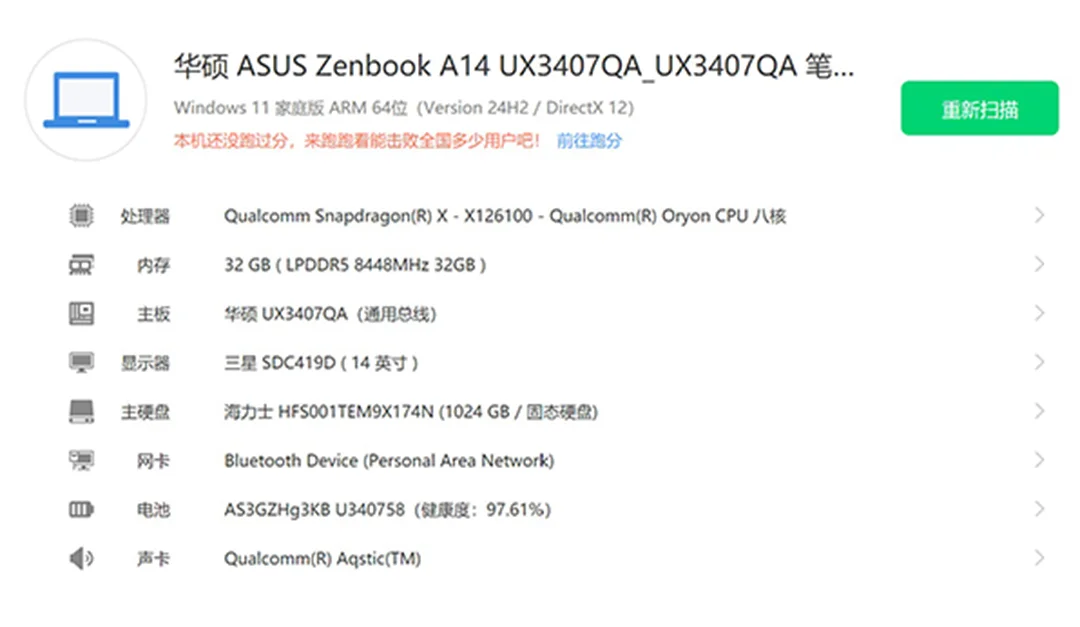Click the memory module icon
The width and height of the screenshot is (1080, 627).
coord(81,265)
